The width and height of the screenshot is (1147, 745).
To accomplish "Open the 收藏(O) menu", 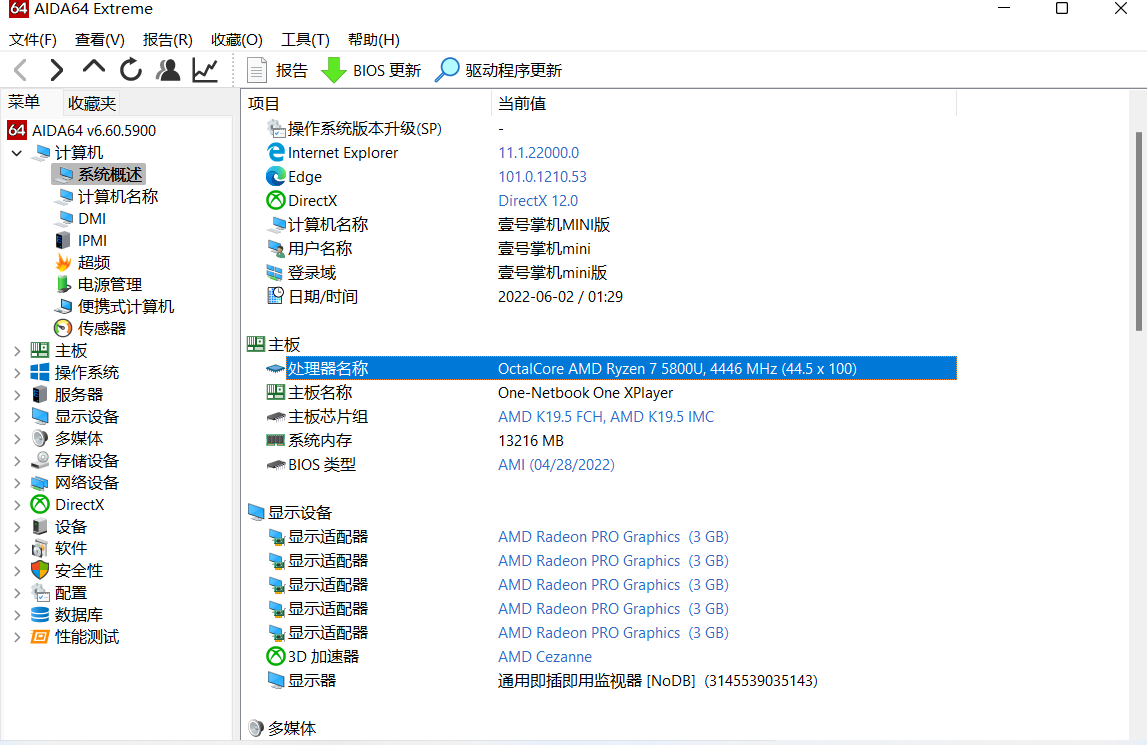I will [x=236, y=40].
